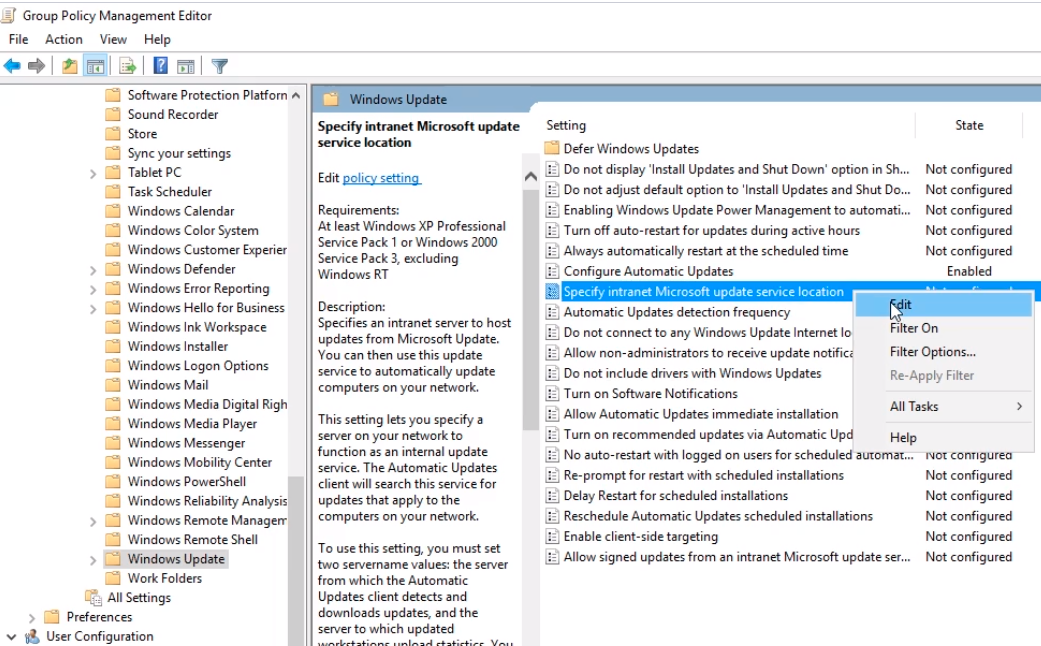Click the folder icon beside Preferences
The width and height of the screenshot is (1041, 646).
(x=52, y=617)
